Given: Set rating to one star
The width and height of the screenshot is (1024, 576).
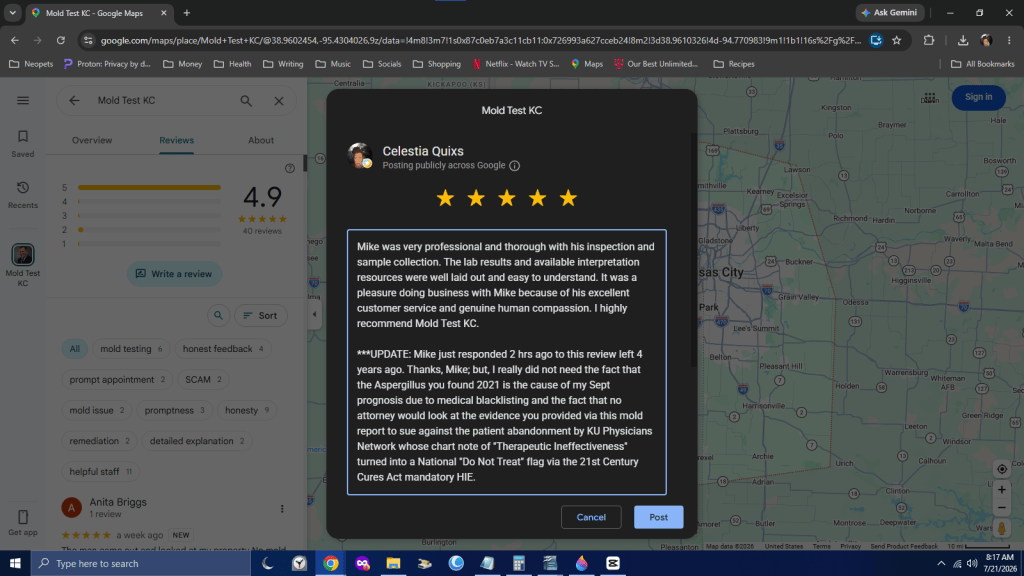Looking at the screenshot, I should pyautogui.click(x=445, y=198).
